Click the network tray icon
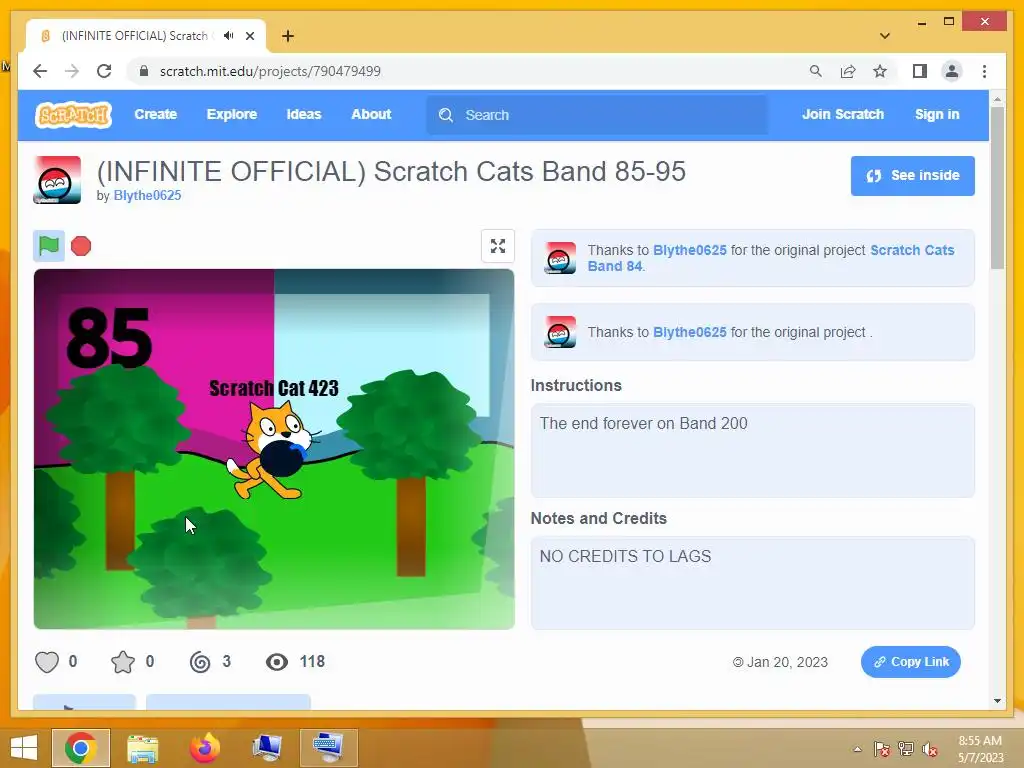1024x768 pixels. point(906,749)
